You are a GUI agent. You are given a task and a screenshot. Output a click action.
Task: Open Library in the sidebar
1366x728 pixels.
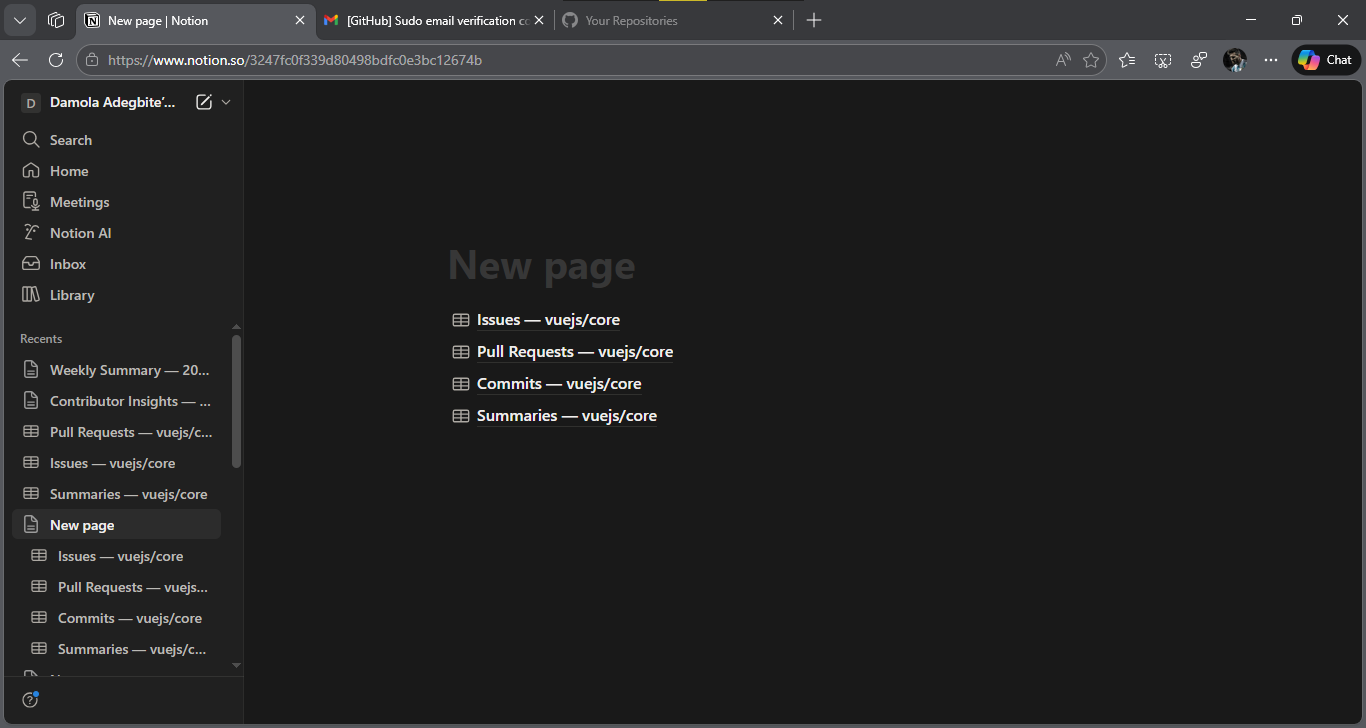[116, 295]
